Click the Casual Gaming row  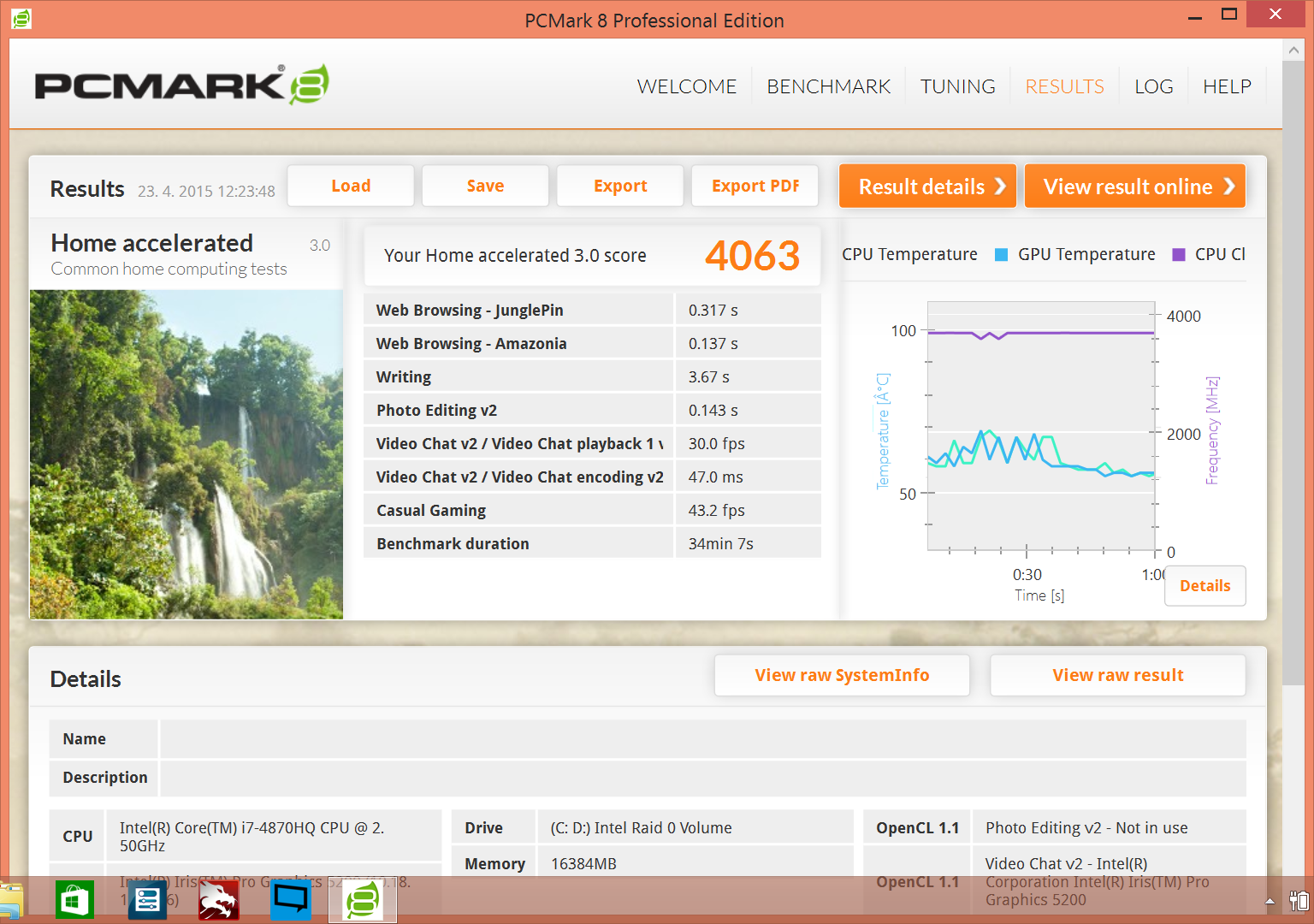592,510
